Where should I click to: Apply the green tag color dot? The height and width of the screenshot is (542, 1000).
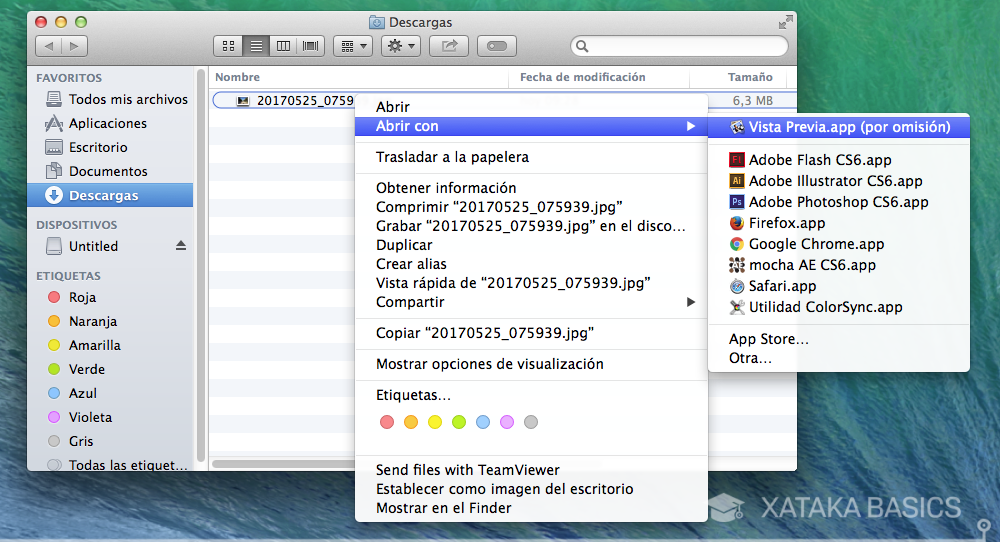tap(459, 422)
